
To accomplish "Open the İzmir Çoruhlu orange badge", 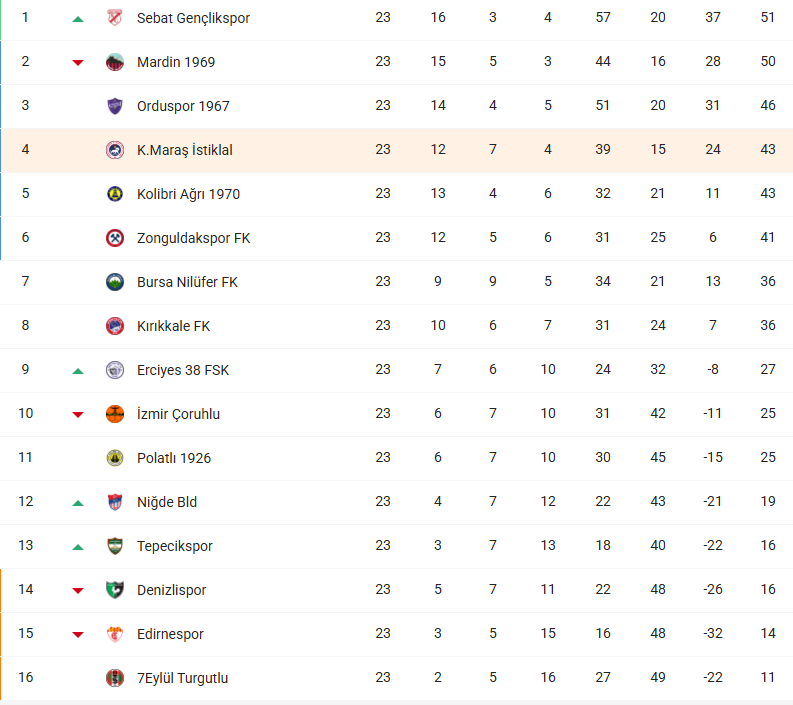I will click(115, 414).
